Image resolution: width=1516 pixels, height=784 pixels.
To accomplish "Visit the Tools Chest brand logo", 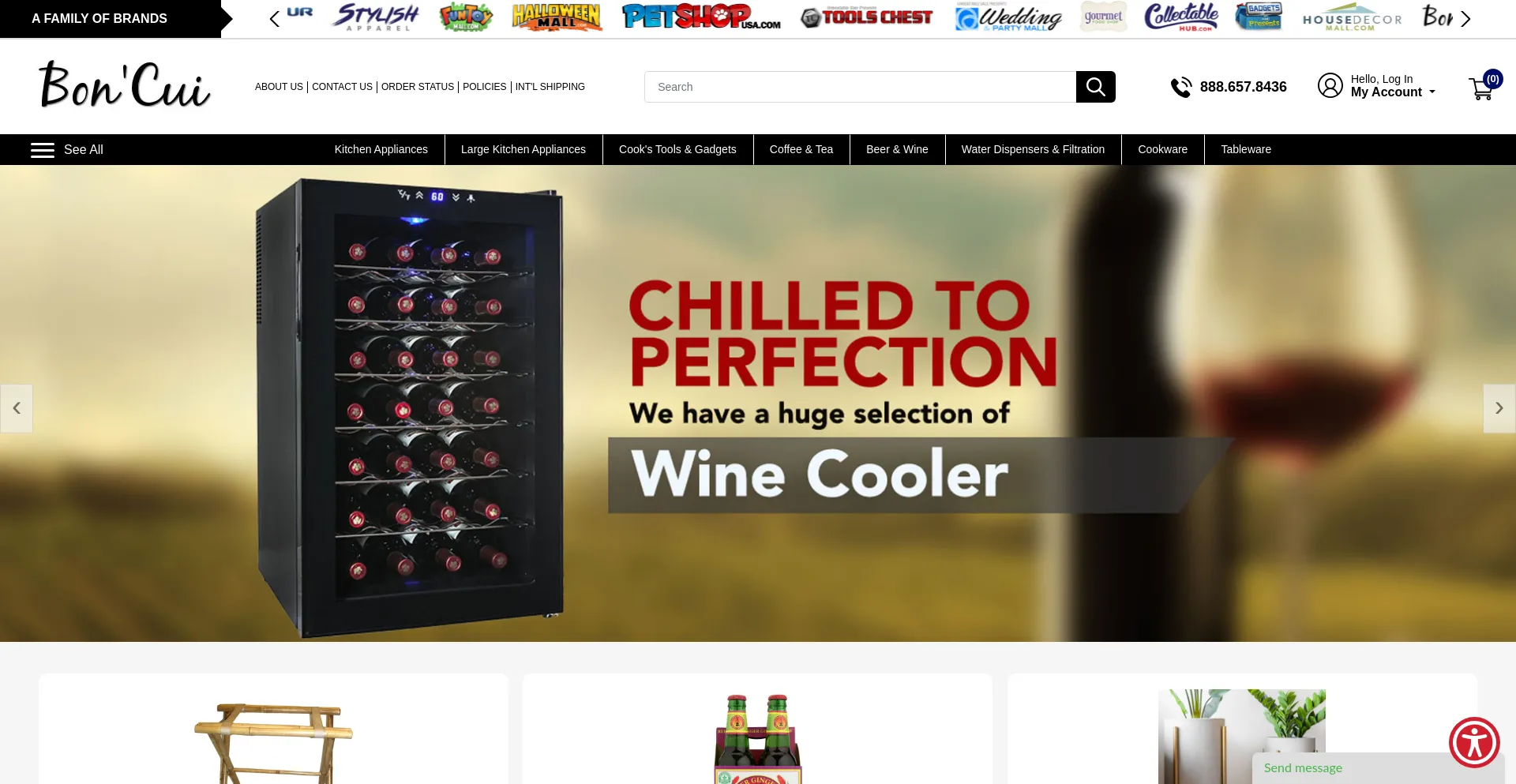I will click(867, 17).
